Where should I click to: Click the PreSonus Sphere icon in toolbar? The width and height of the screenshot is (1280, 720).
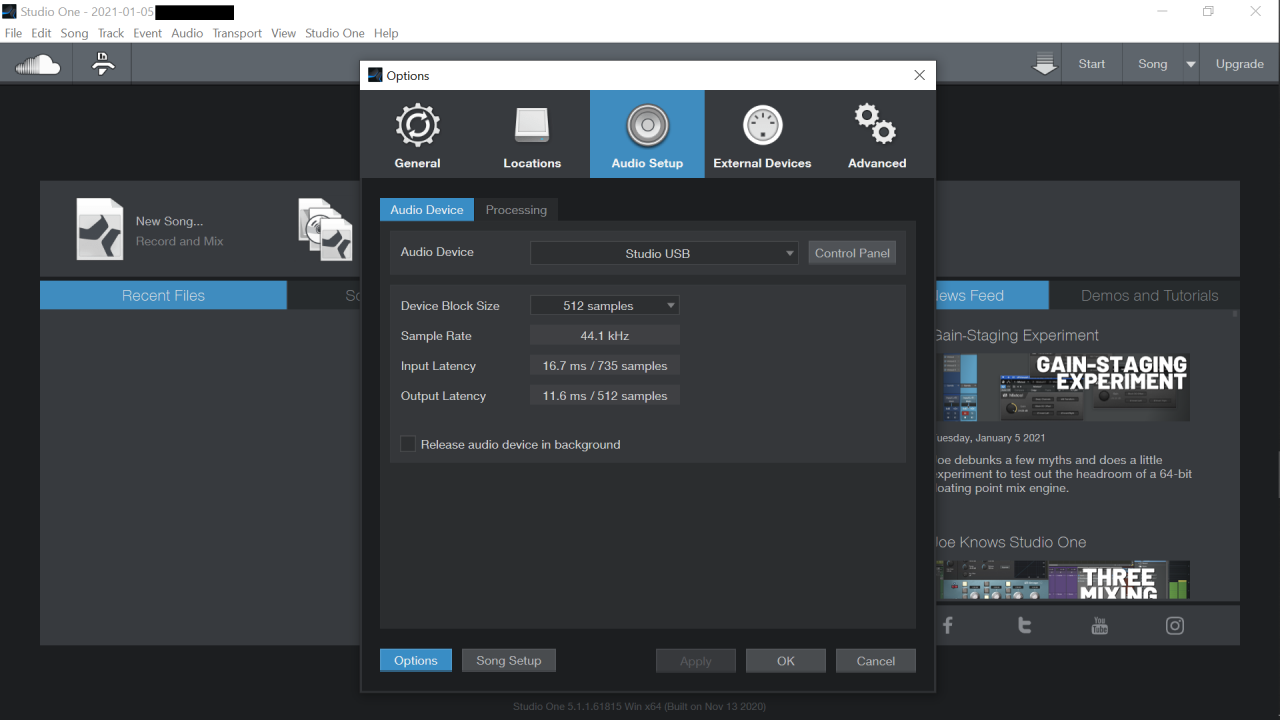(103, 64)
